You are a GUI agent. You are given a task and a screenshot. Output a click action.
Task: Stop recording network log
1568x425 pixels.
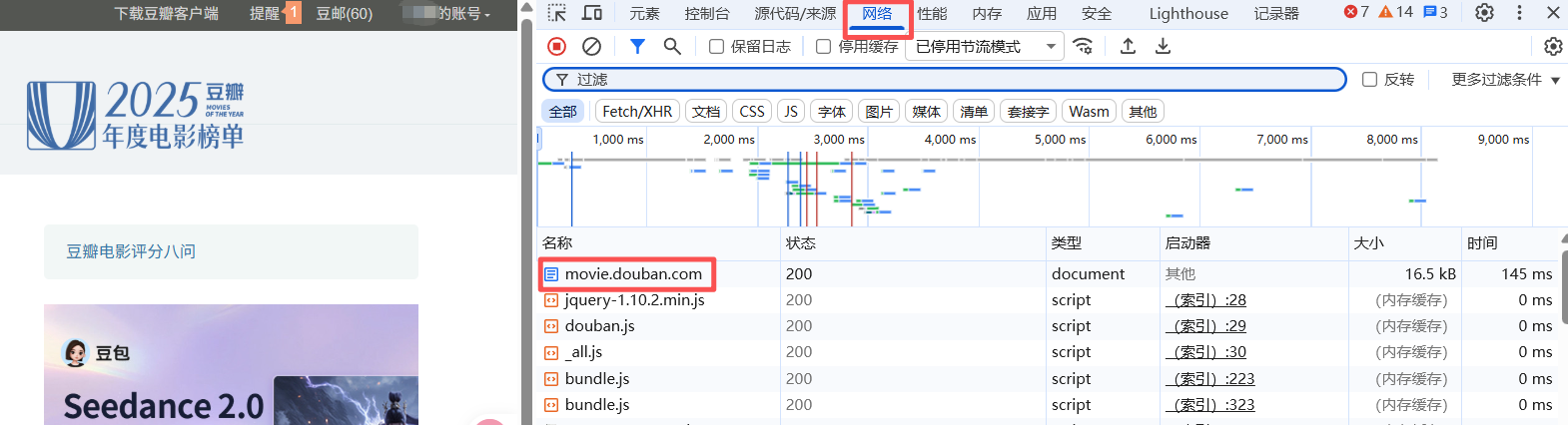(x=557, y=46)
